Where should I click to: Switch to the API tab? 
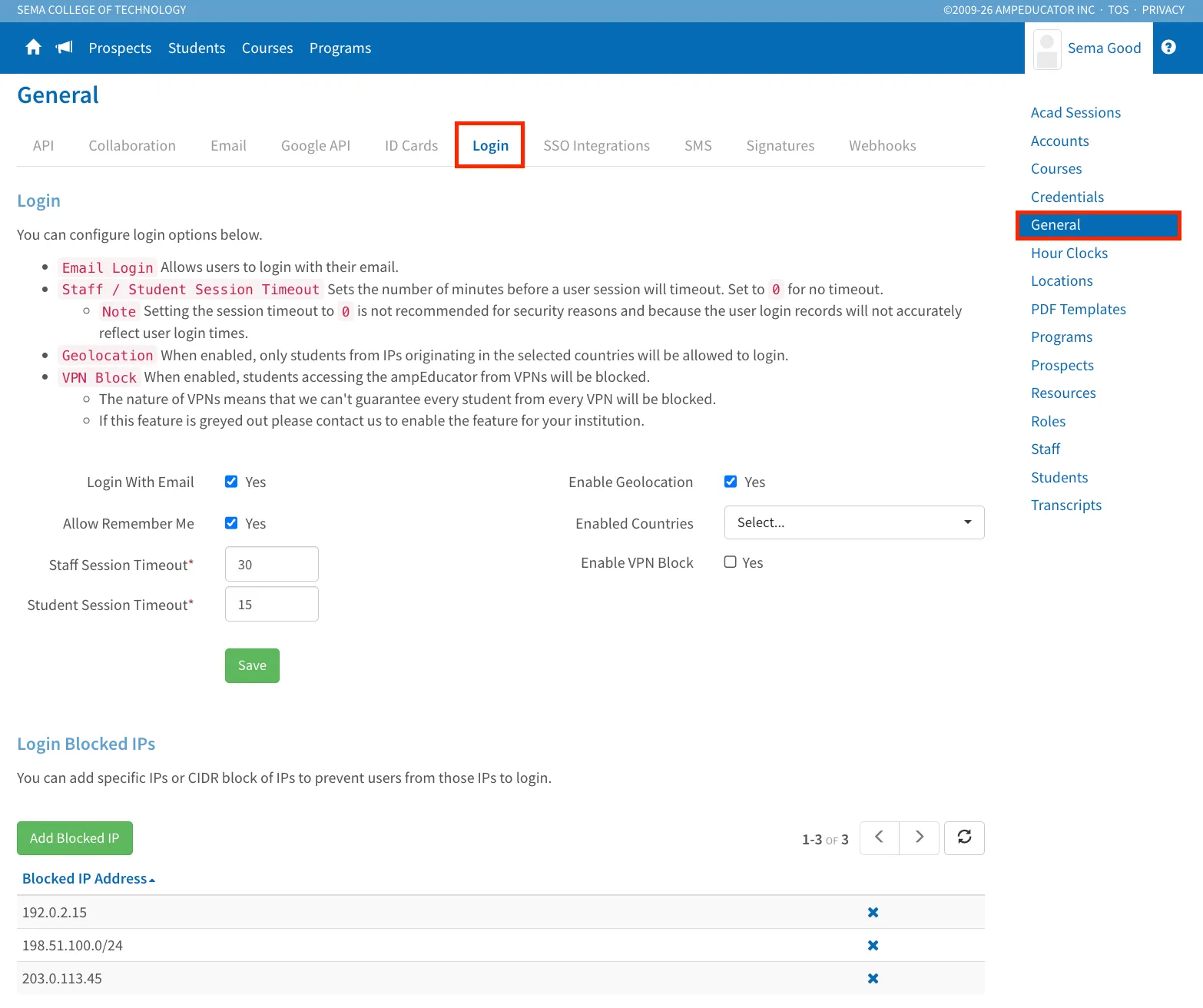click(x=43, y=146)
